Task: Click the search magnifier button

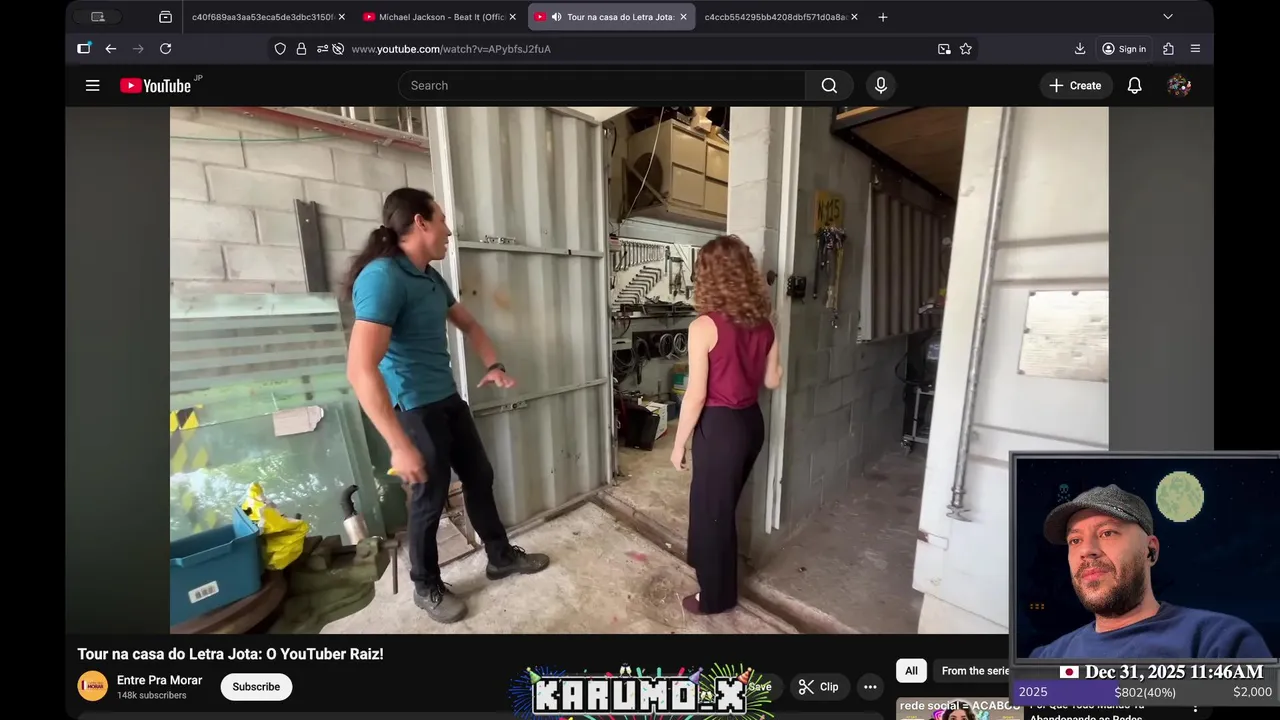Action: tap(829, 86)
